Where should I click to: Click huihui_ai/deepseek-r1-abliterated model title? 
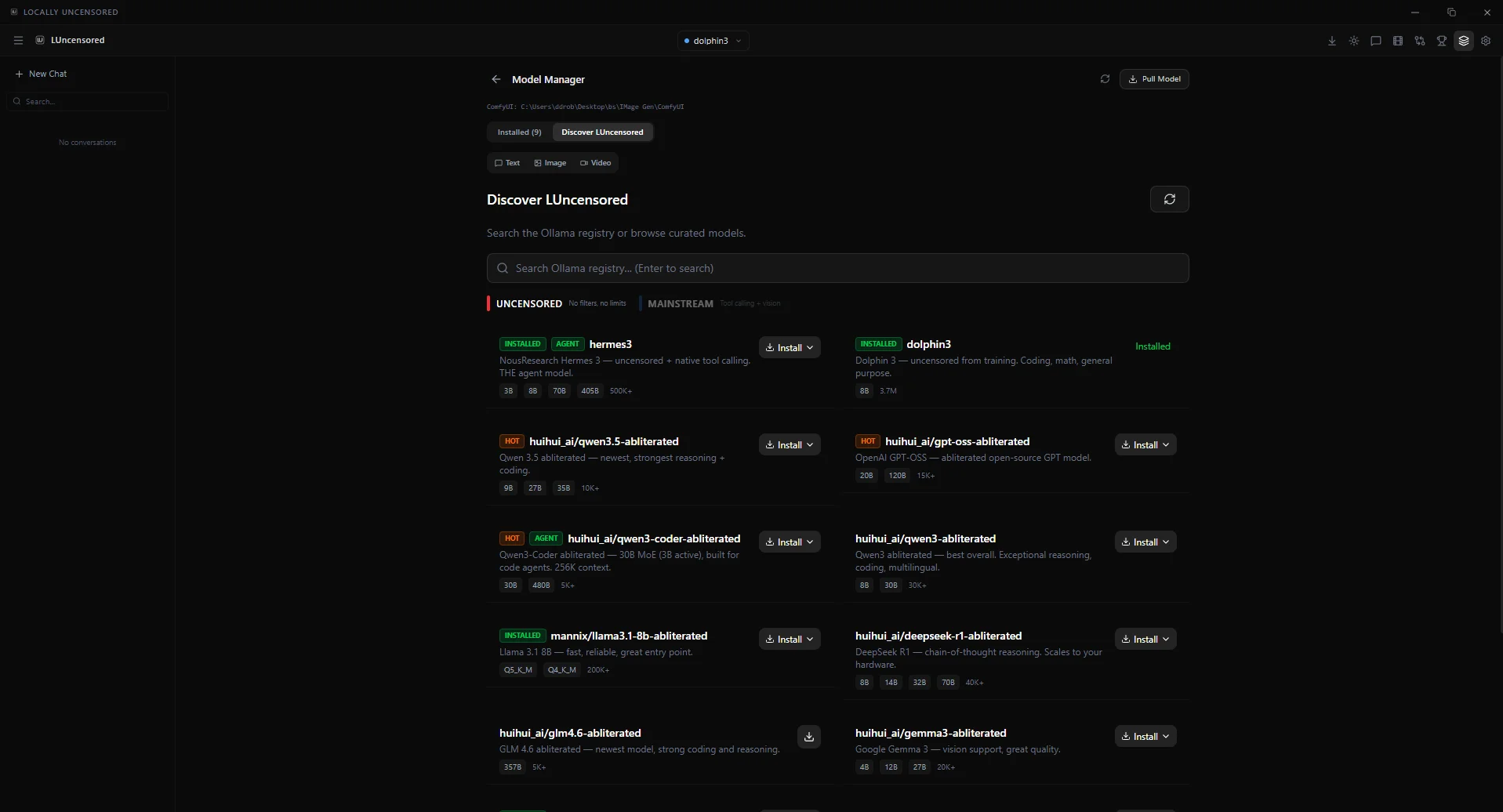point(938,636)
